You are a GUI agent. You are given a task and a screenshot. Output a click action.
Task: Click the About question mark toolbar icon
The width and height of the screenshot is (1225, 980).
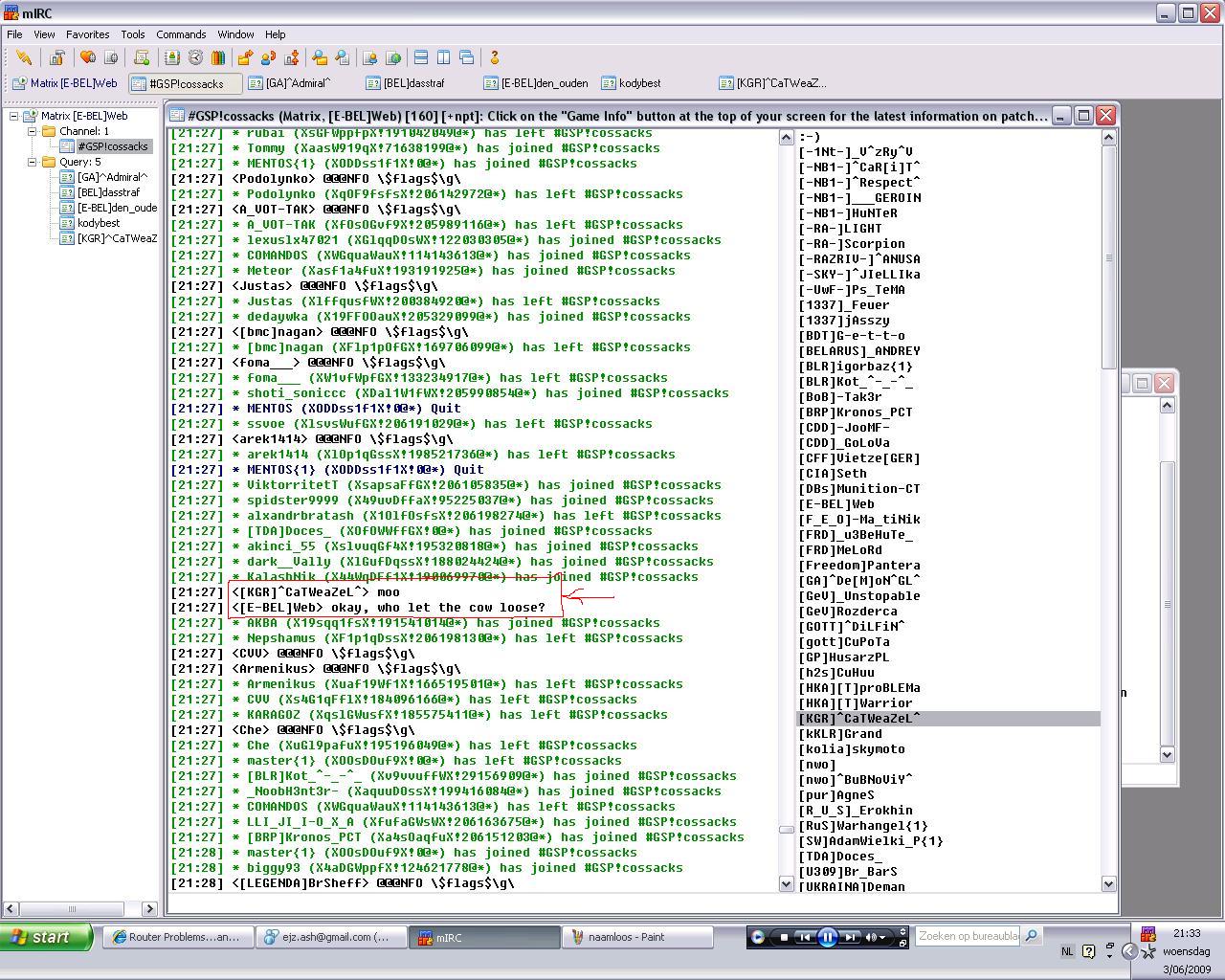(495, 58)
